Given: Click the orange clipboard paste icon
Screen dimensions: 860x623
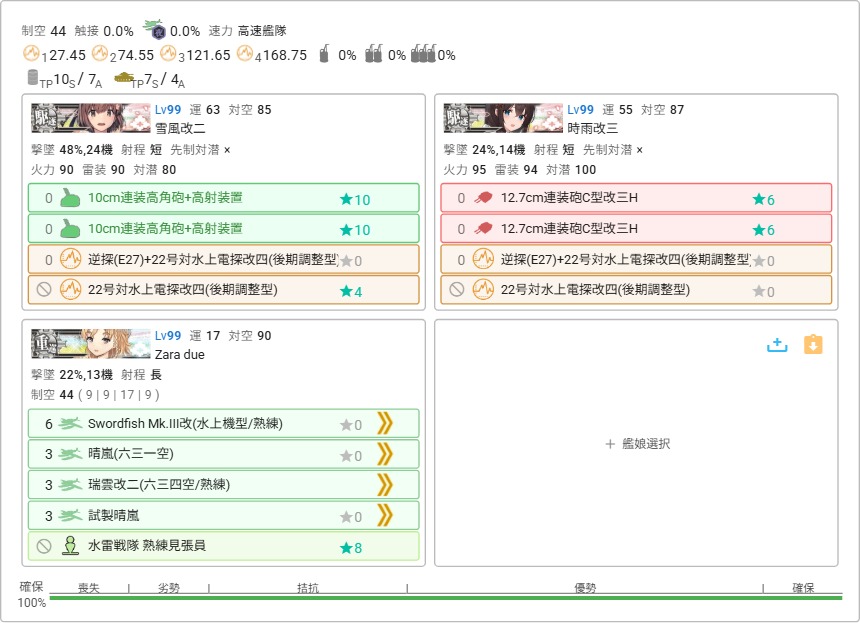Looking at the screenshot, I should pyautogui.click(x=813, y=344).
